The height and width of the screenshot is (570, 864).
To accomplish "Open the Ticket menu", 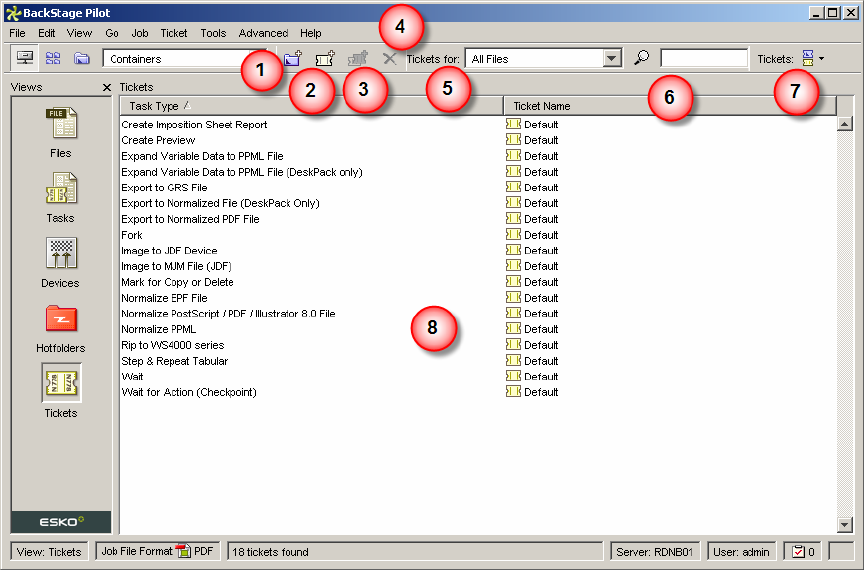I will [x=174, y=33].
